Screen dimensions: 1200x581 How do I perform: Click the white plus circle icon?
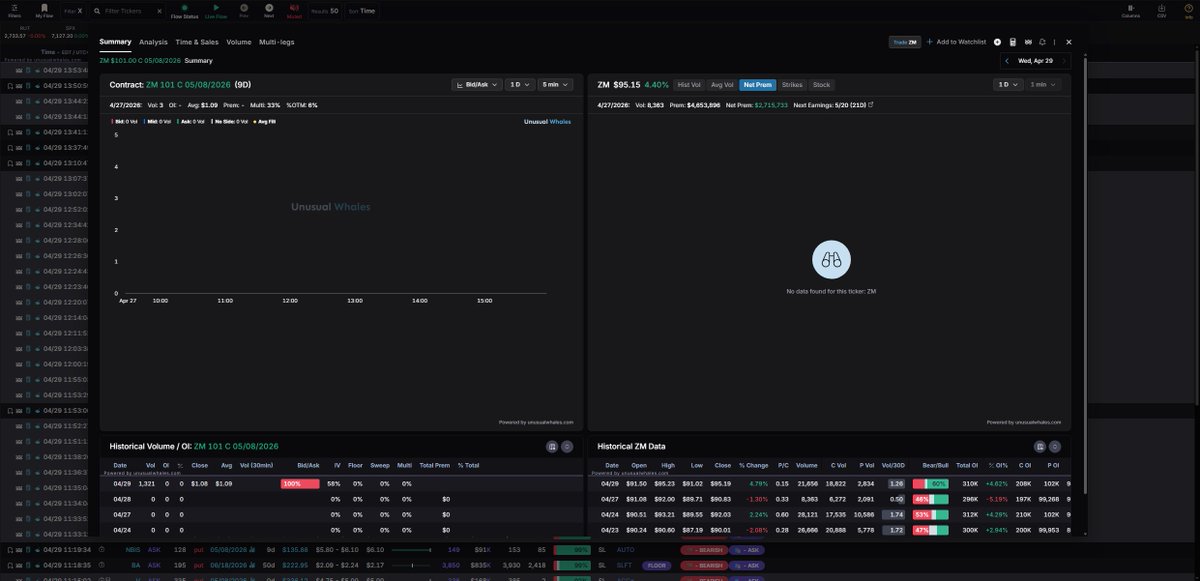click(997, 42)
